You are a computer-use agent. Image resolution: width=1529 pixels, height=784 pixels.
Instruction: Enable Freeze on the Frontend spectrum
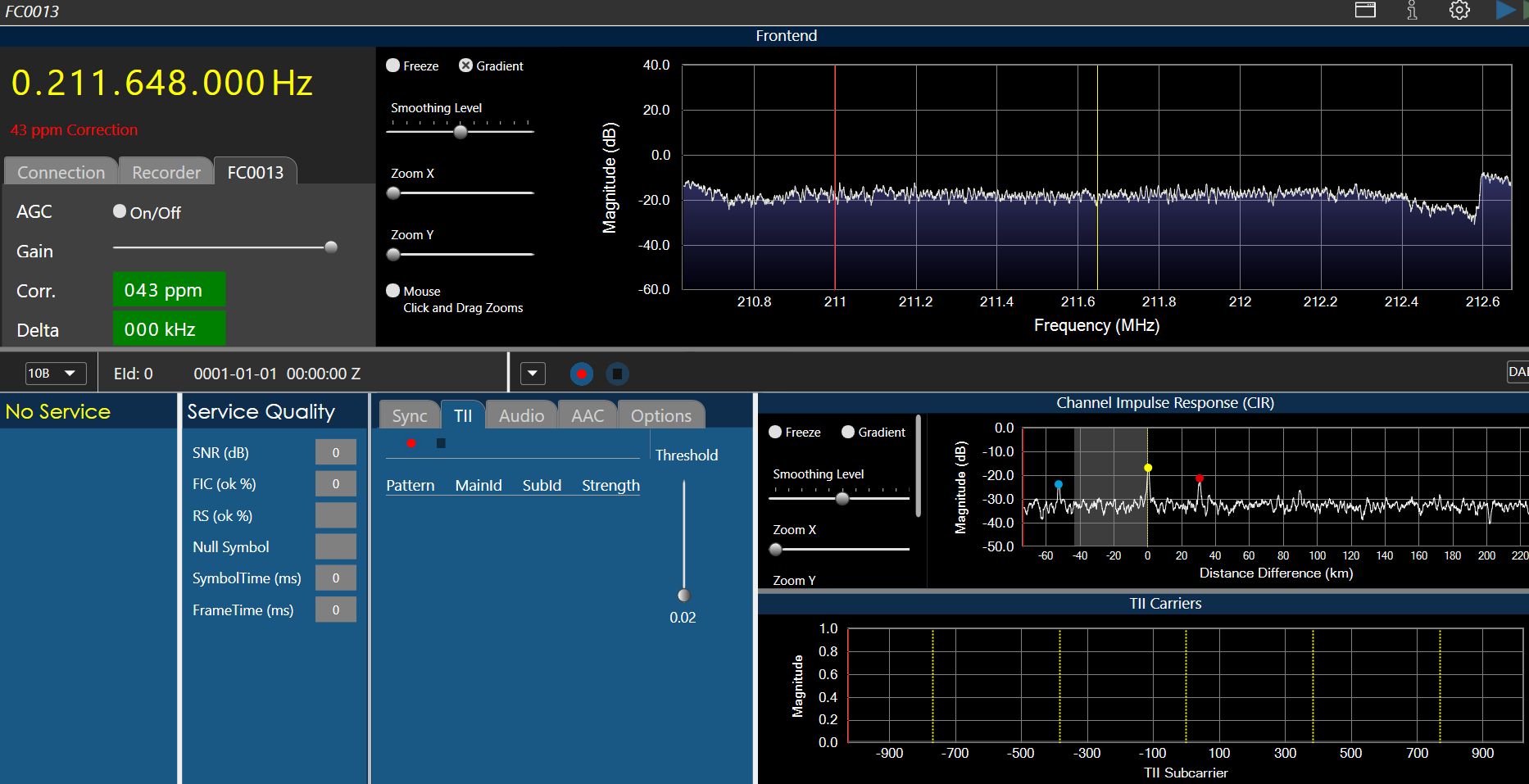pyautogui.click(x=393, y=66)
